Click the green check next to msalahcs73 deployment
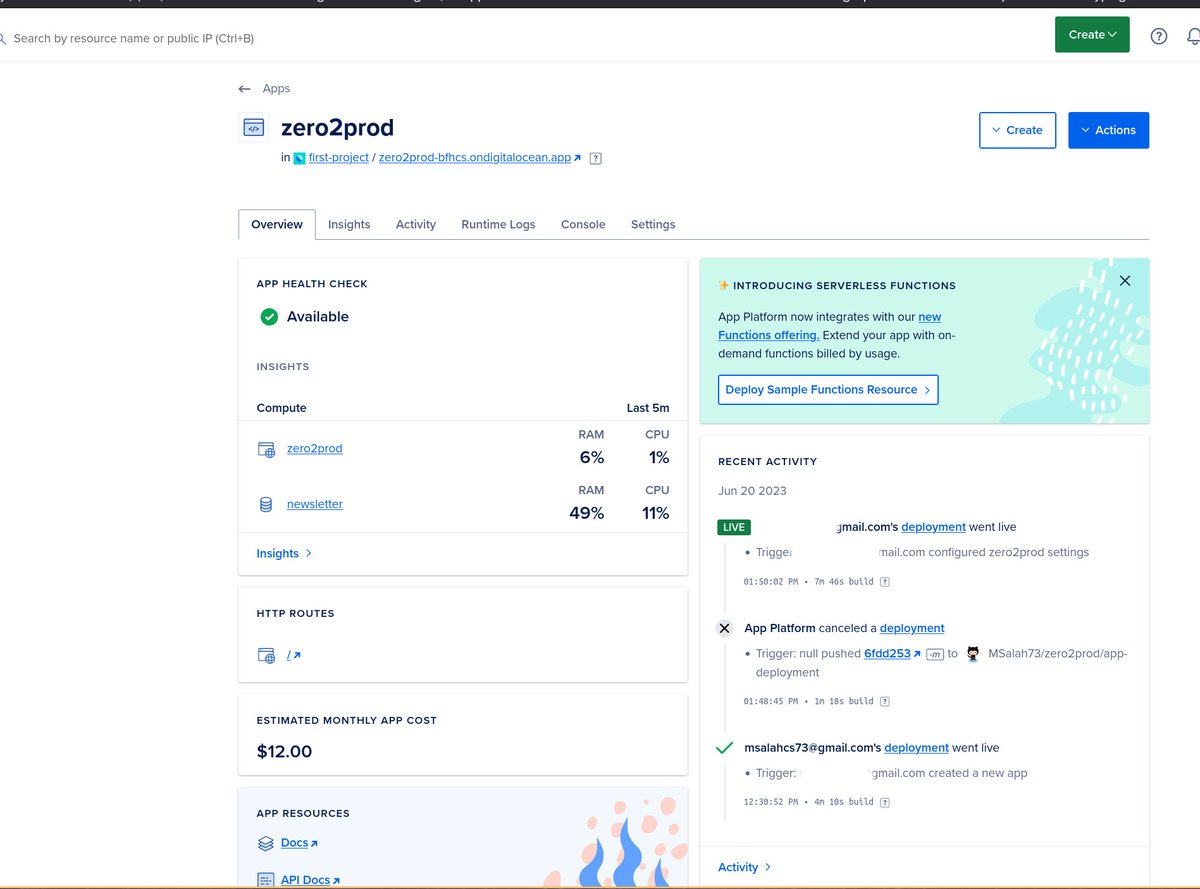The width and height of the screenshot is (1200, 889). (x=725, y=748)
